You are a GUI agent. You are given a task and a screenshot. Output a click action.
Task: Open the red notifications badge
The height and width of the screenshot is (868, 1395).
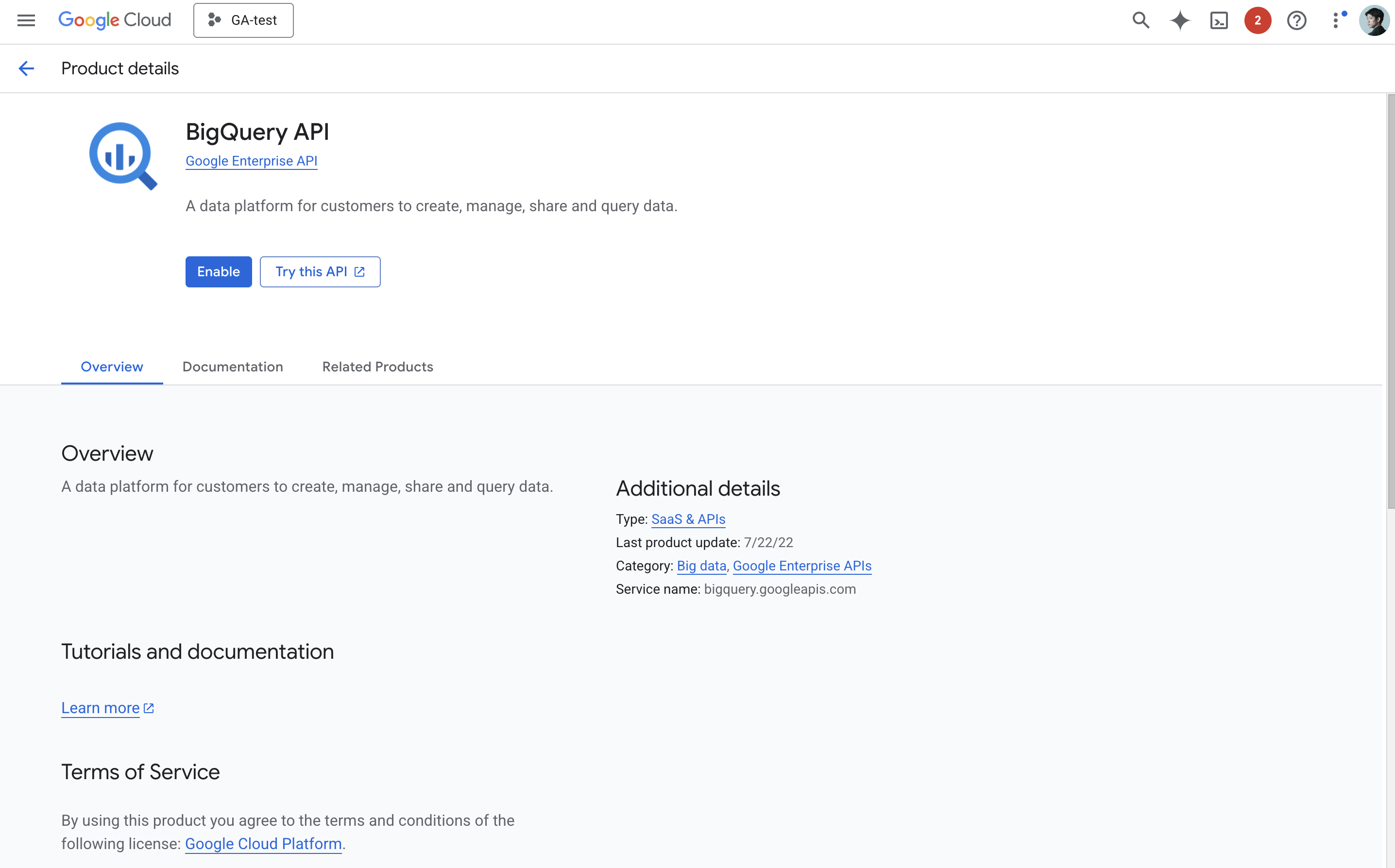1257,21
